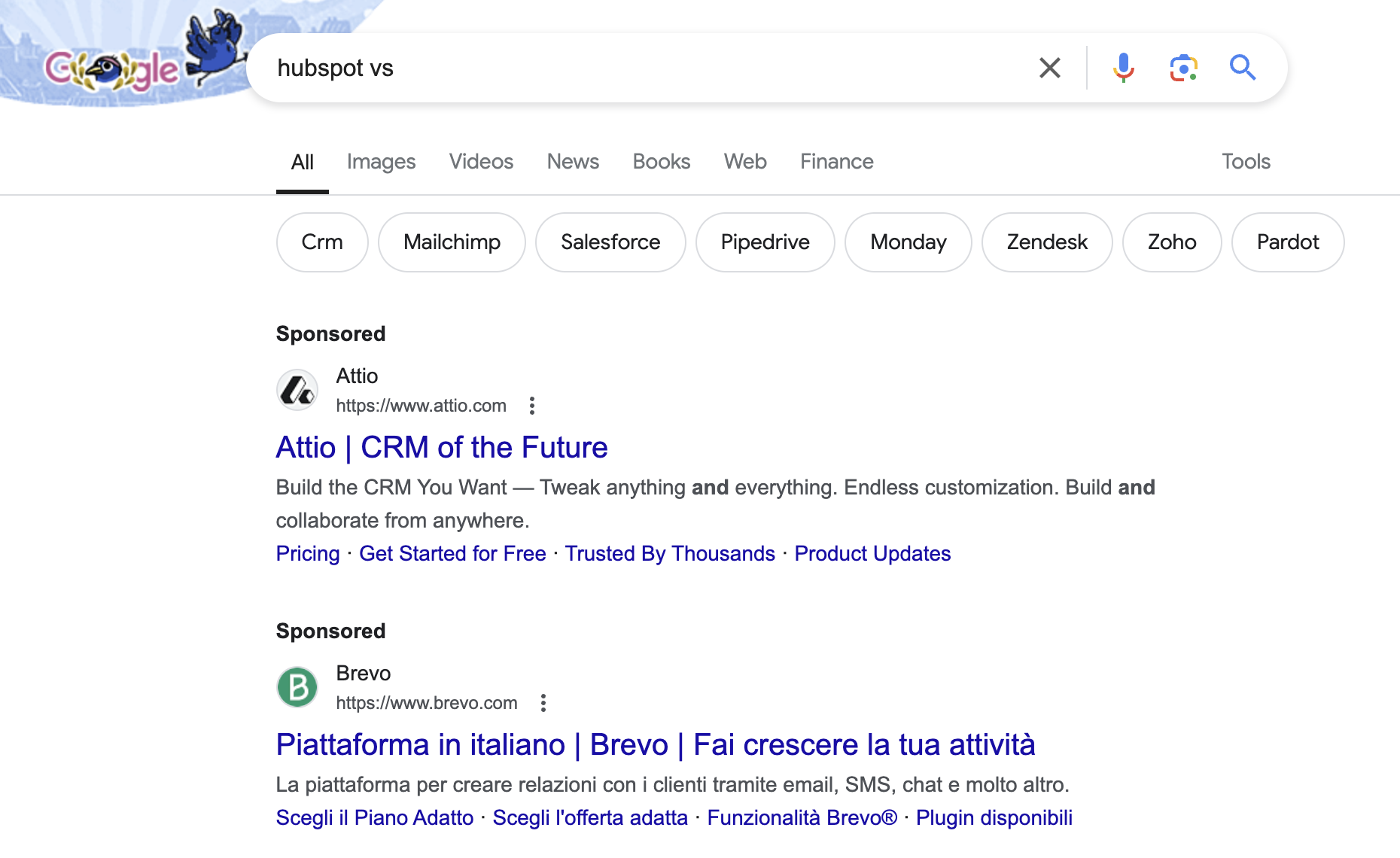
Task: Clear the search query with the X icon
Action: (1049, 68)
